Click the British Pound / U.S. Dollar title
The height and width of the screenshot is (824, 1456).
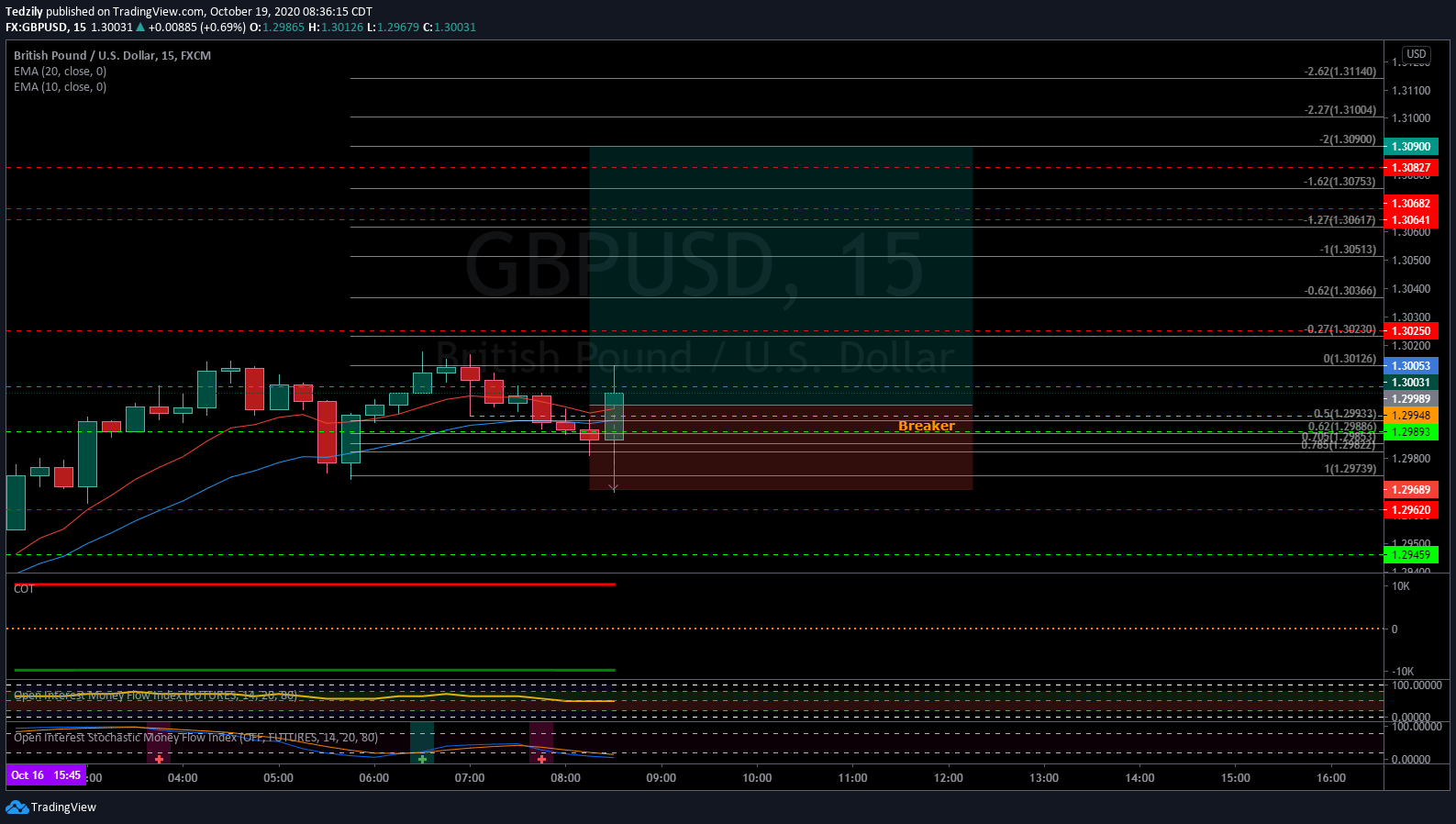pos(112,56)
